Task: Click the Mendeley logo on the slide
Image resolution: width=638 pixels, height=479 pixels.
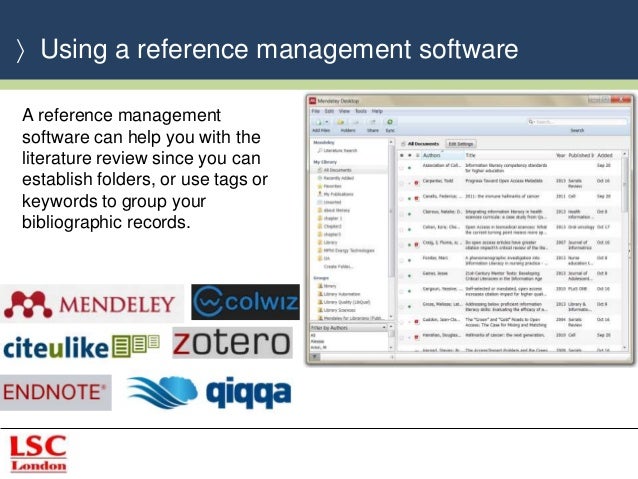Action: point(90,304)
